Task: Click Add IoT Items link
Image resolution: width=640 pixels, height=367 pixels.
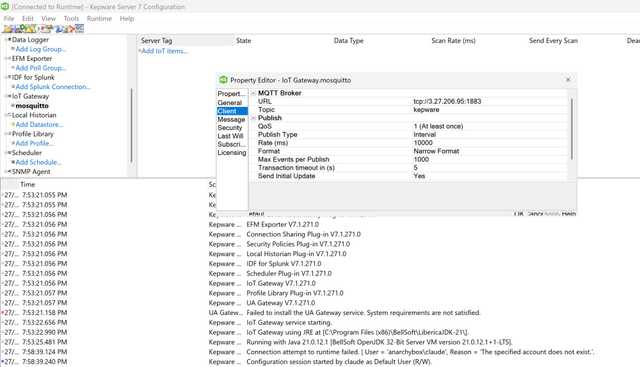Action: coord(164,51)
